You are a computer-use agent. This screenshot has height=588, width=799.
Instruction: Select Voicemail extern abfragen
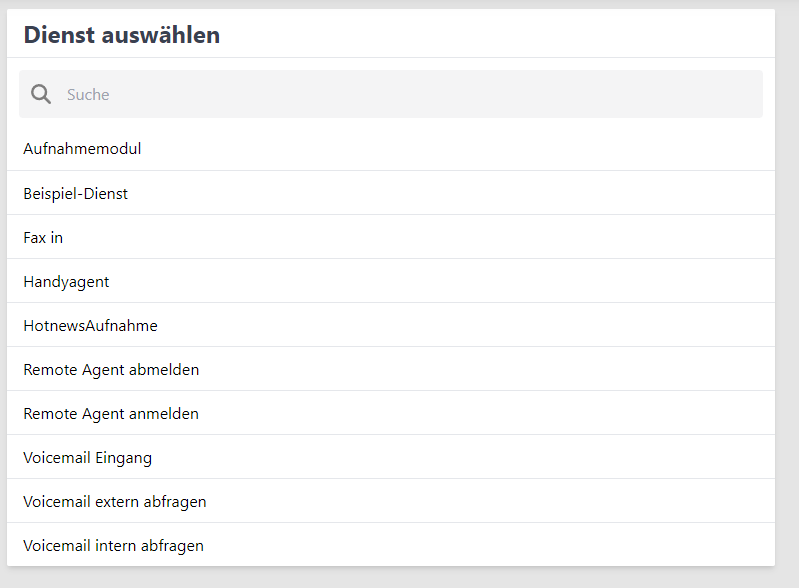coord(115,501)
